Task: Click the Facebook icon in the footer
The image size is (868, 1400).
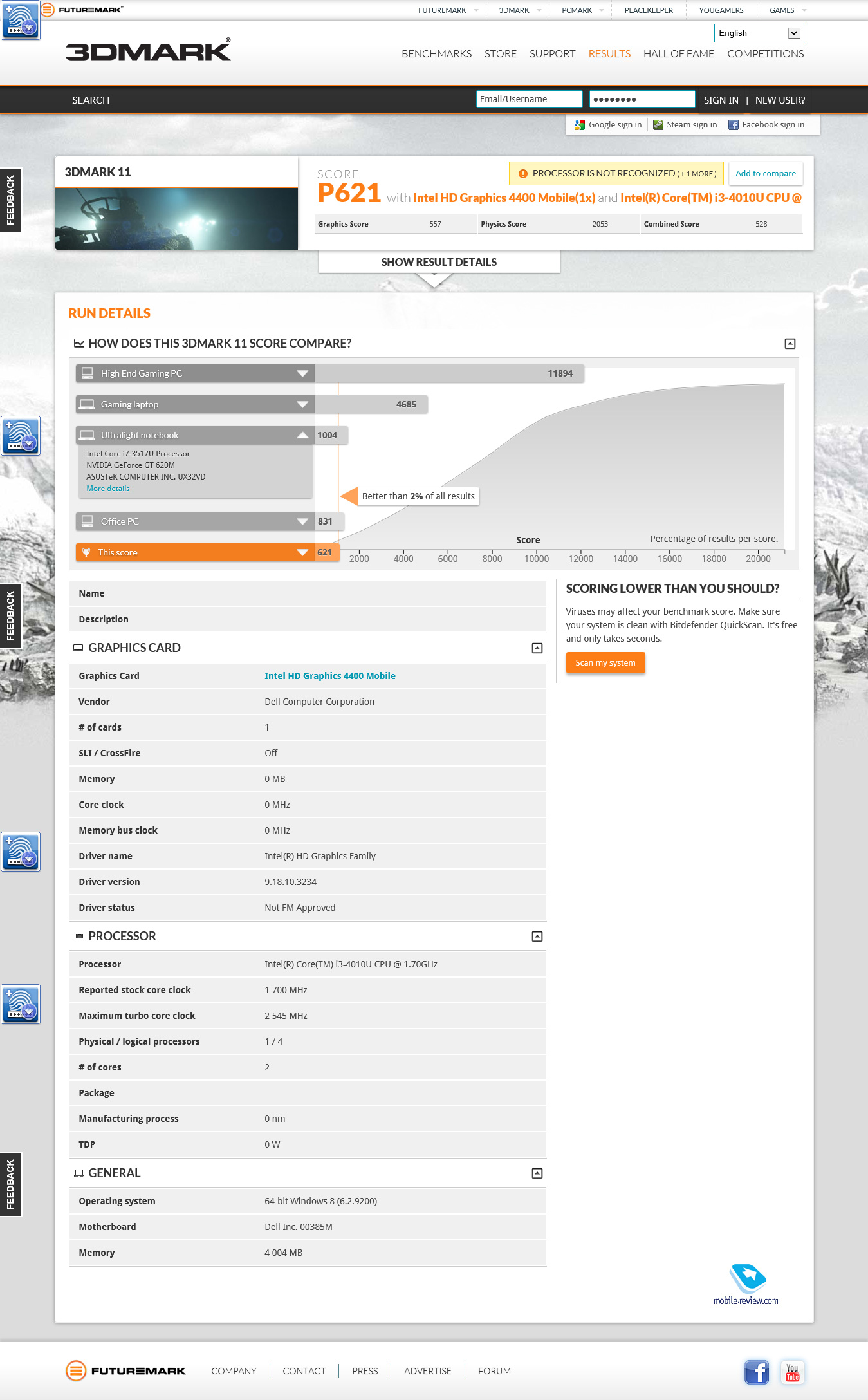Action: (x=757, y=1372)
